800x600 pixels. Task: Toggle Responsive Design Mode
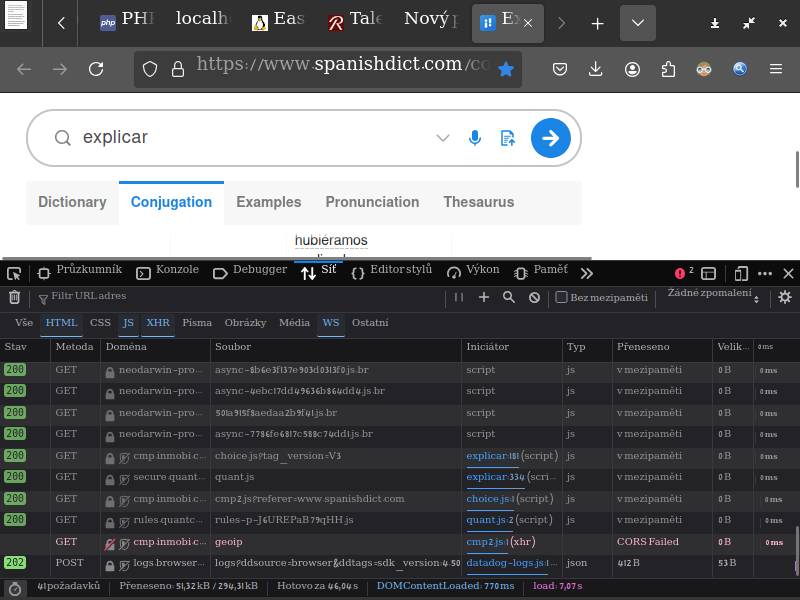pos(741,274)
